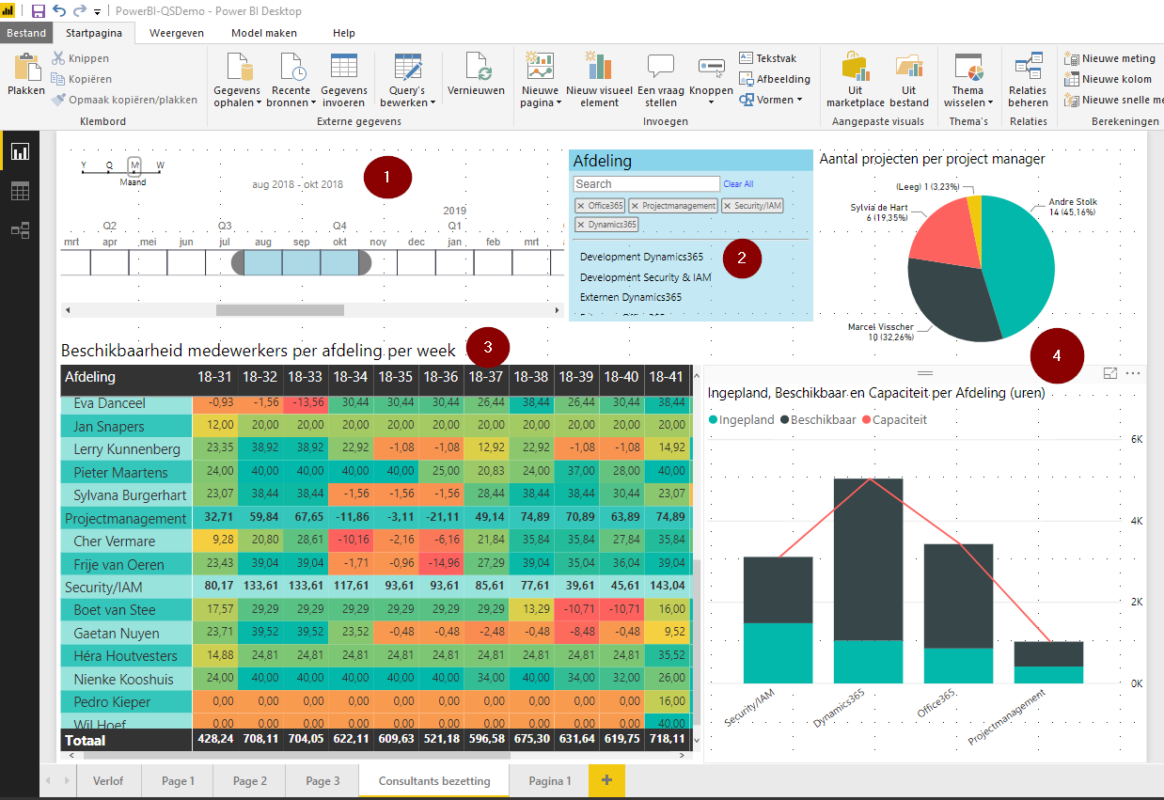This screenshot has height=800, width=1164.
Task: Switch to Data view in left sidebar
Action: 19,190
